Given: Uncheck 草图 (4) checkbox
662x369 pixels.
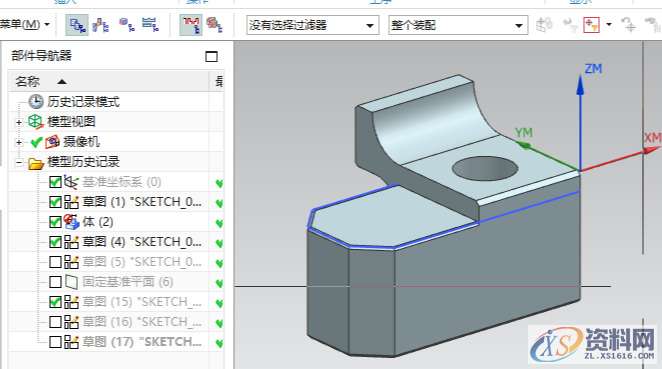Looking at the screenshot, I should coord(55,241).
